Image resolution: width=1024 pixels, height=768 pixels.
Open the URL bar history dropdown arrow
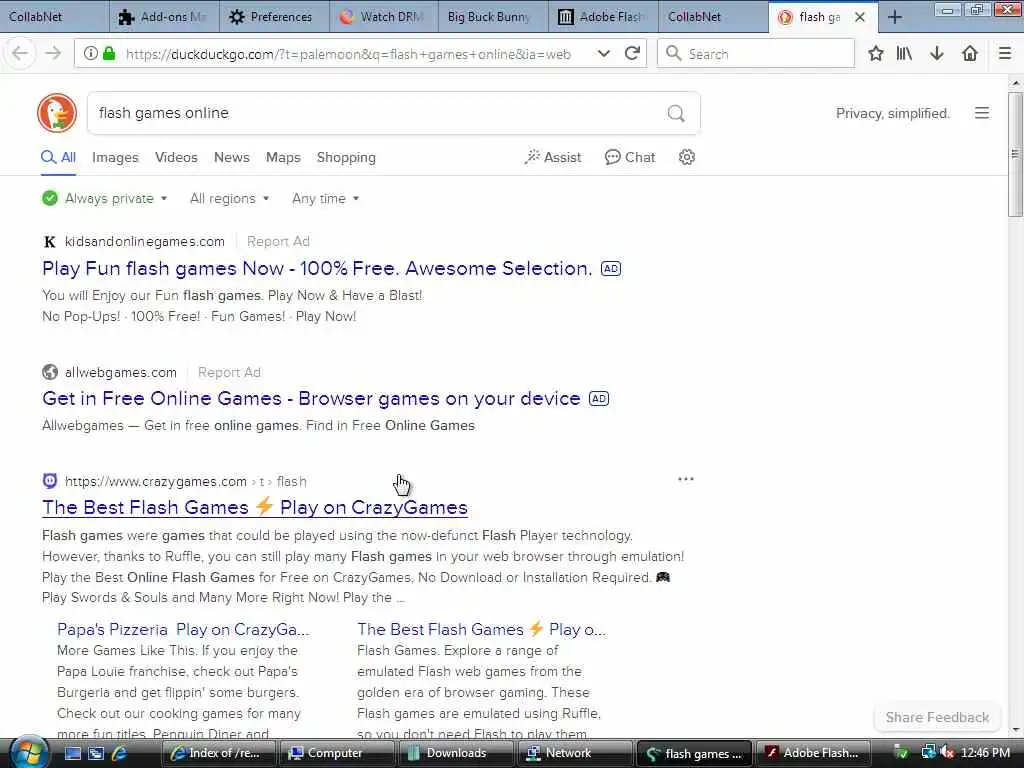click(603, 54)
